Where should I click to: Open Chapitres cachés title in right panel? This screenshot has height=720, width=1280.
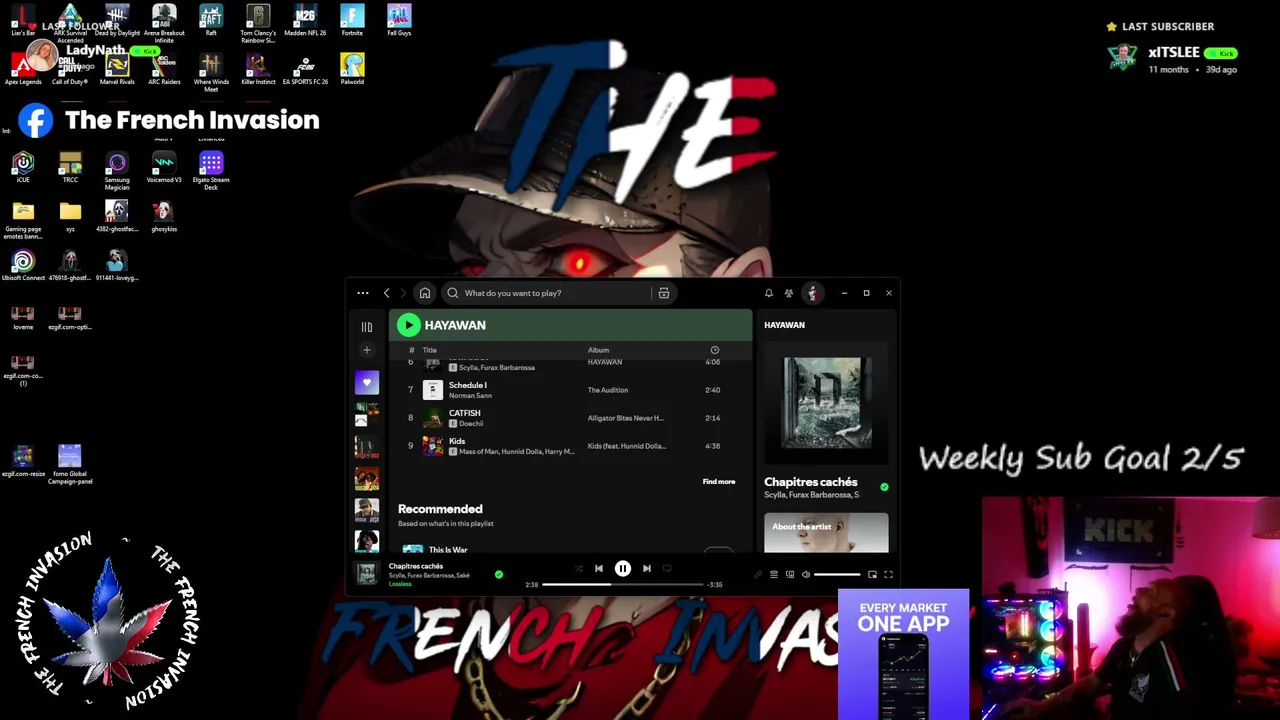tap(811, 482)
